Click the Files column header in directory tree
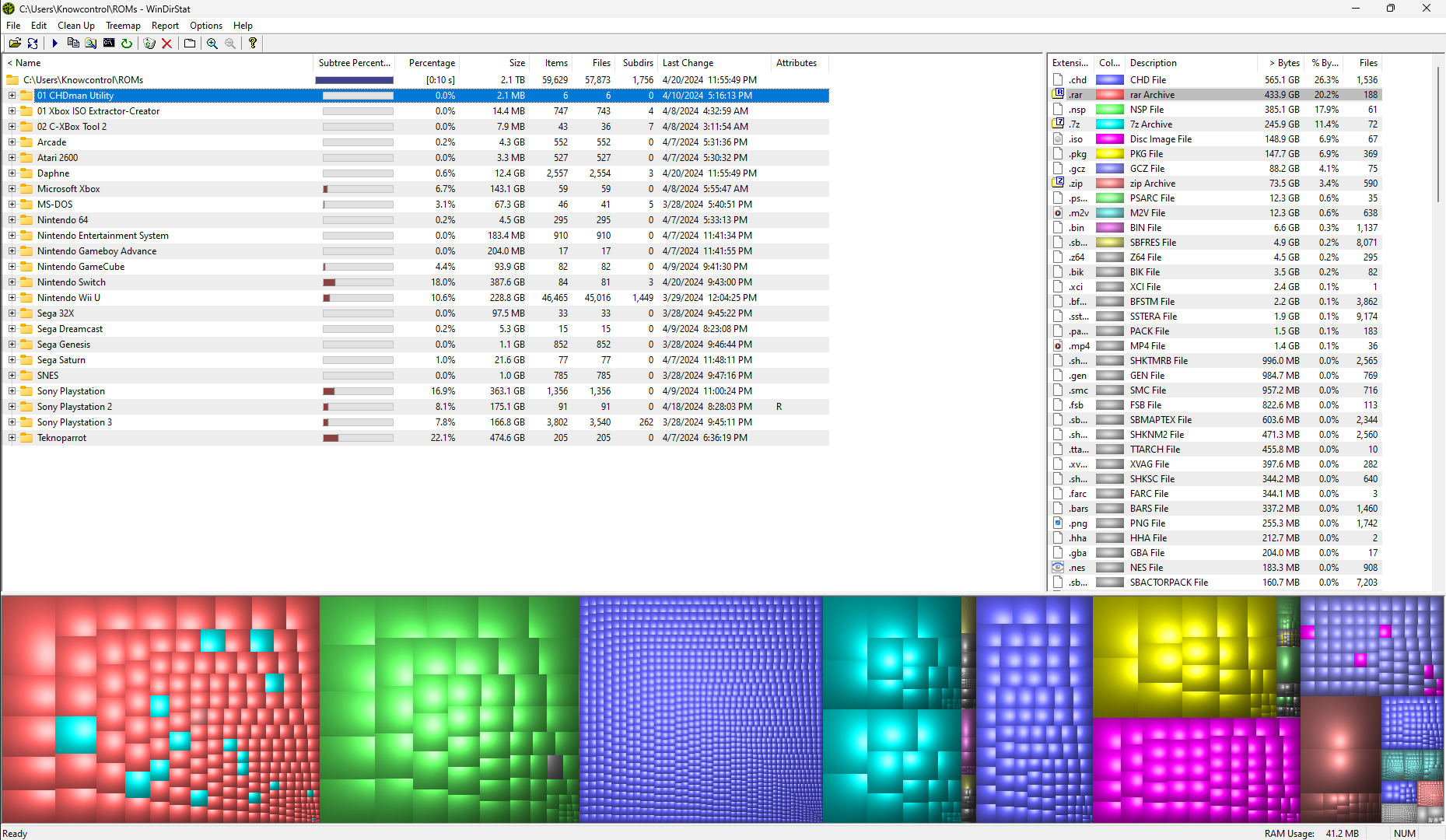The width and height of the screenshot is (1446, 840). [593, 63]
